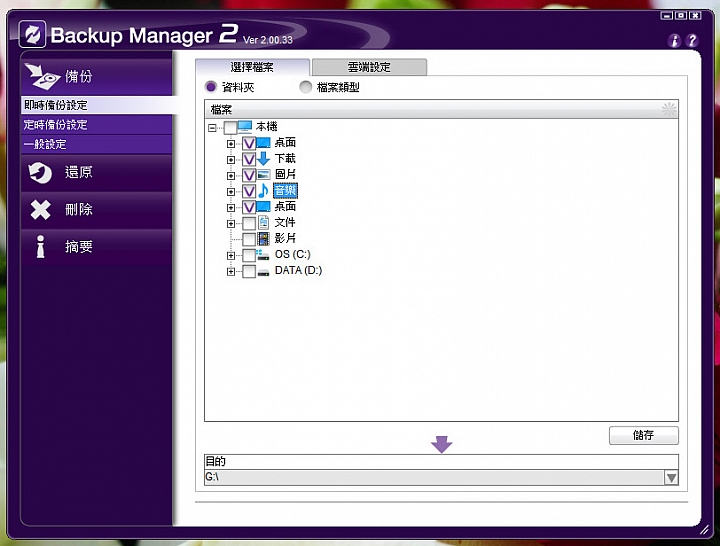The image size is (720, 546).
Task: Click the 音樂 music note icon
Action: [x=264, y=190]
